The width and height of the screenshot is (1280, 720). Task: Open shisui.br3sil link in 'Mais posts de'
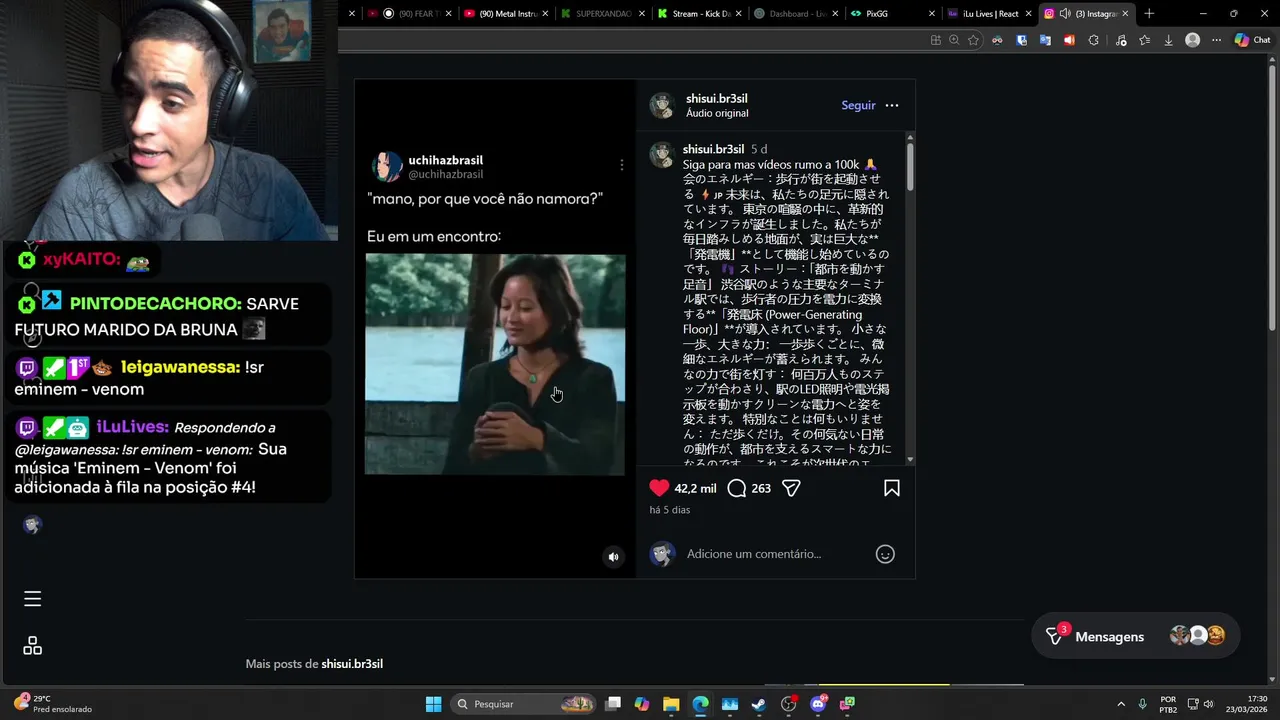352,664
